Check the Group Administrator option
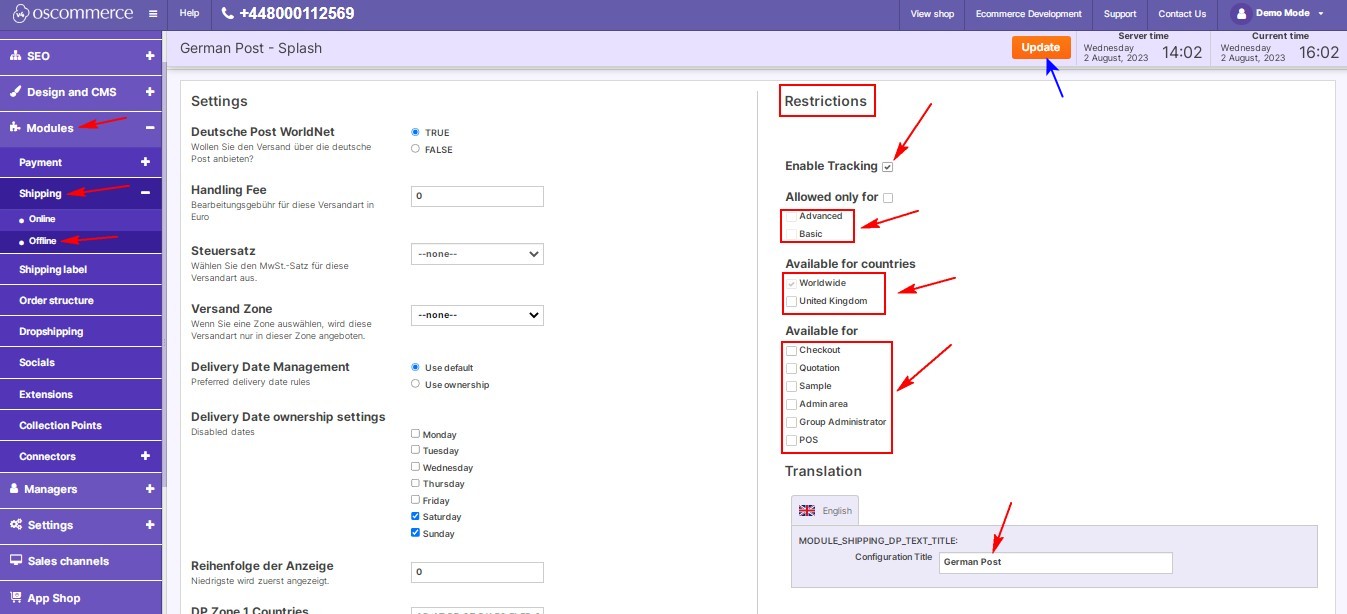 792,422
